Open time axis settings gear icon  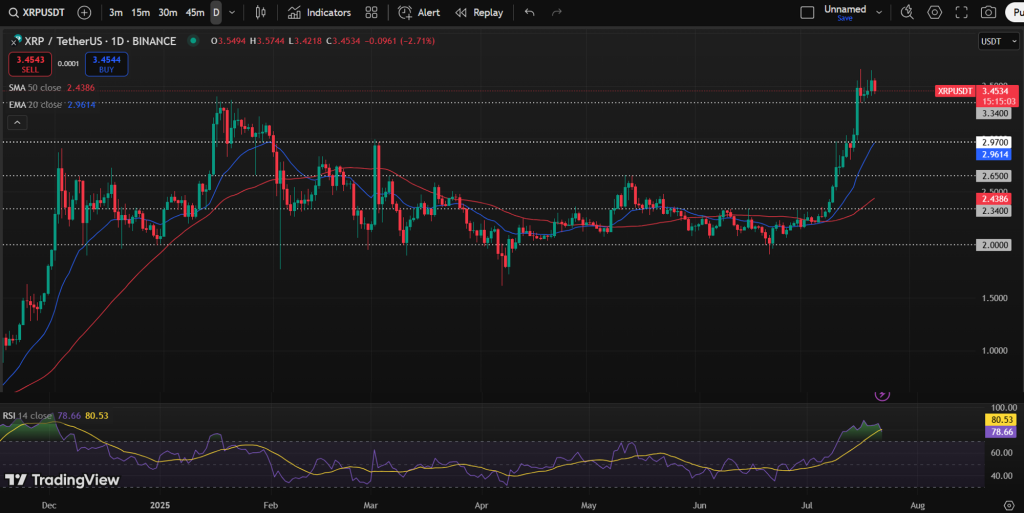click(1009, 505)
